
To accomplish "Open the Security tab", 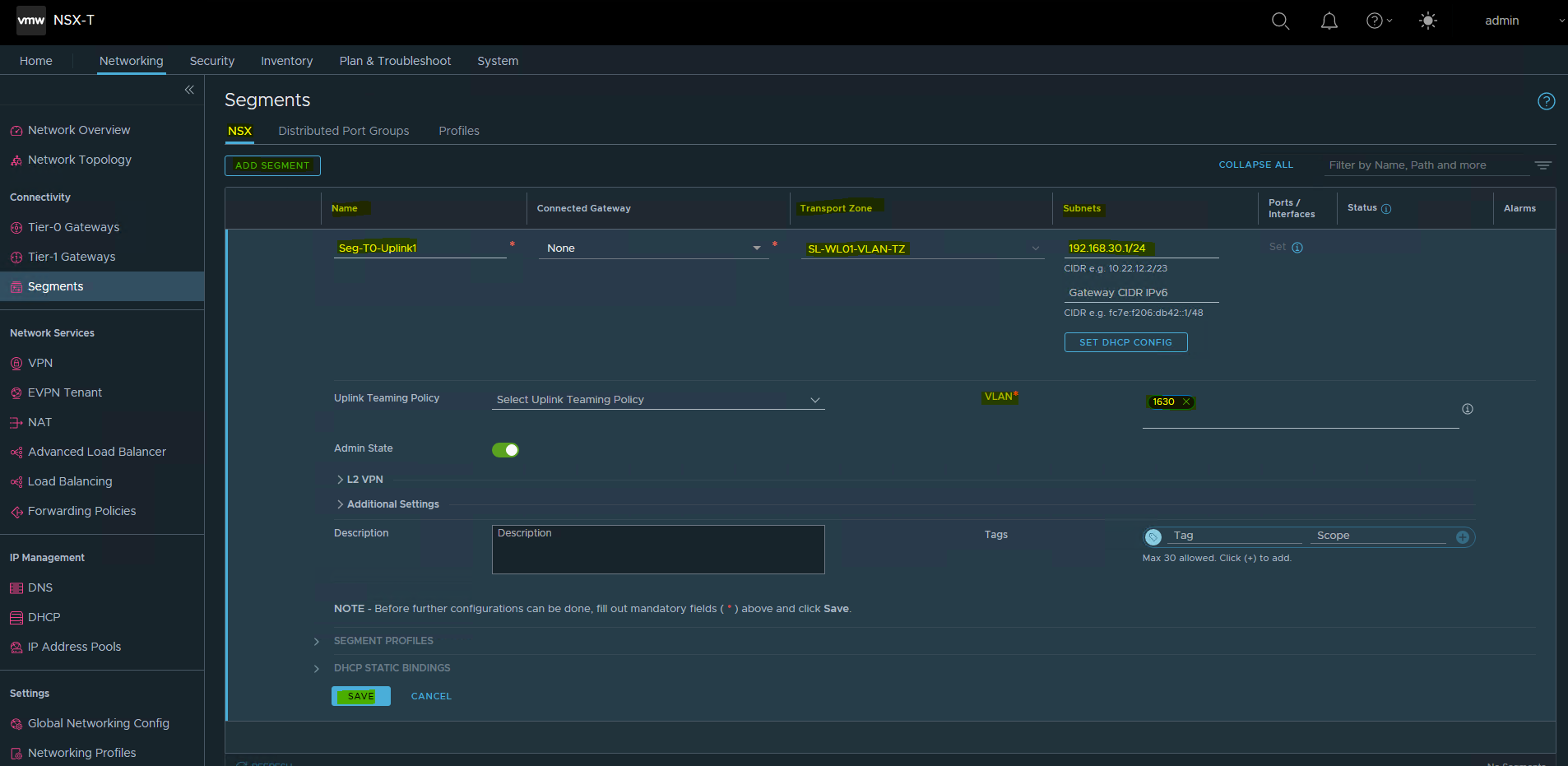I will pos(212,61).
